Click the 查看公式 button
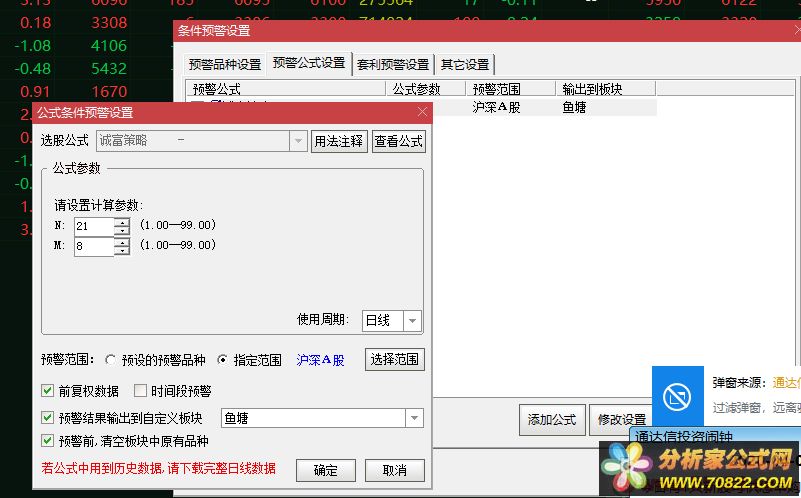 (x=398, y=141)
